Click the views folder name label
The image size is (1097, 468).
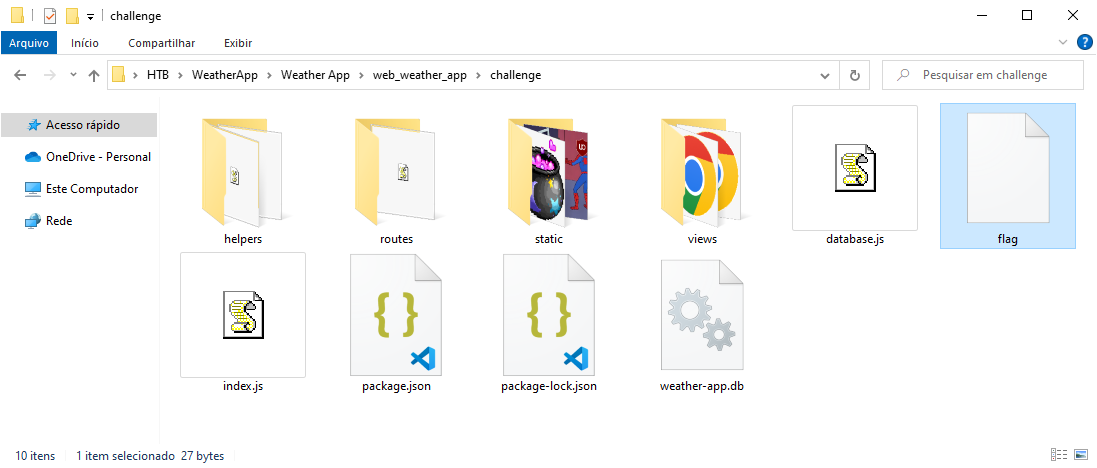point(702,239)
